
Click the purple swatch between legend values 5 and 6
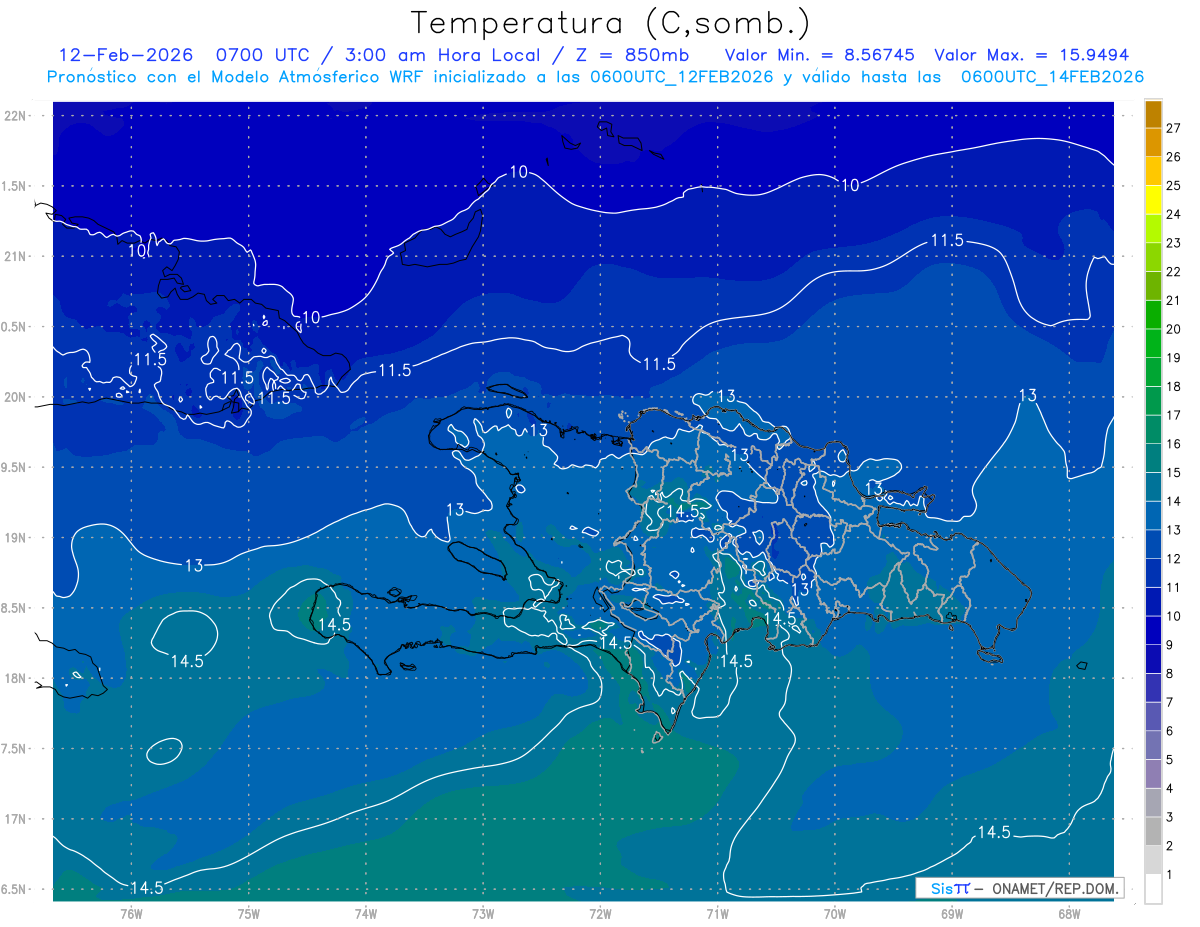(x=1153, y=745)
